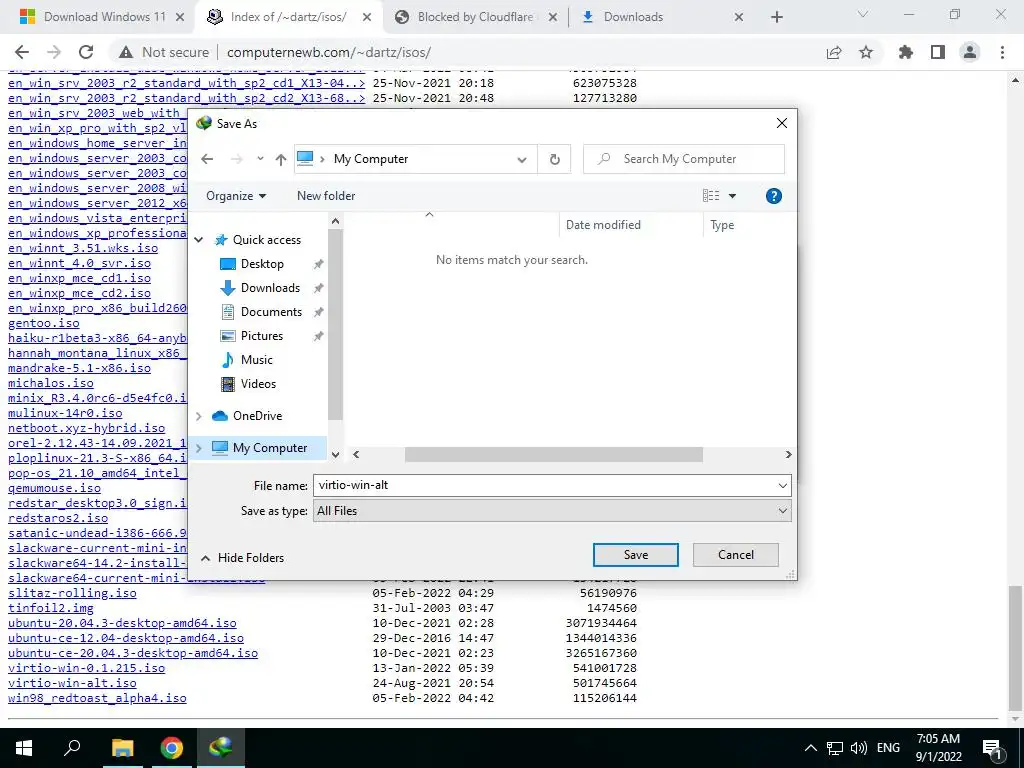Sort by Type column header
The height and width of the screenshot is (768, 1024).
pyautogui.click(x=722, y=225)
